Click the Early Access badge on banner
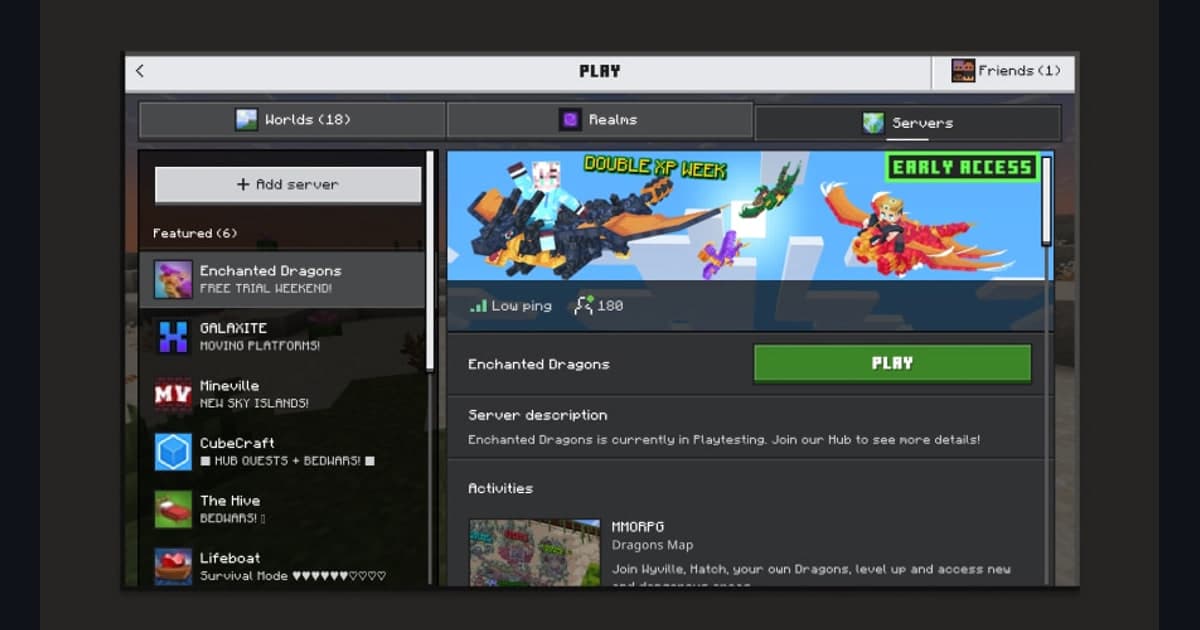This screenshot has height=630, width=1200. point(961,167)
